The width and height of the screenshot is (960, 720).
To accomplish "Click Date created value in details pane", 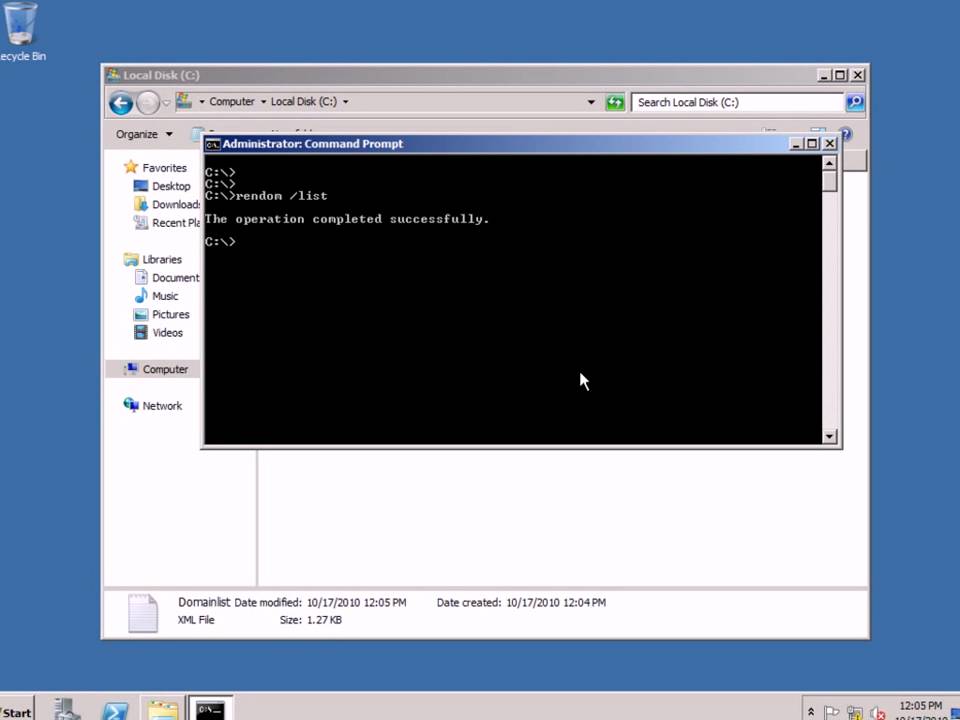I will 556,603.
